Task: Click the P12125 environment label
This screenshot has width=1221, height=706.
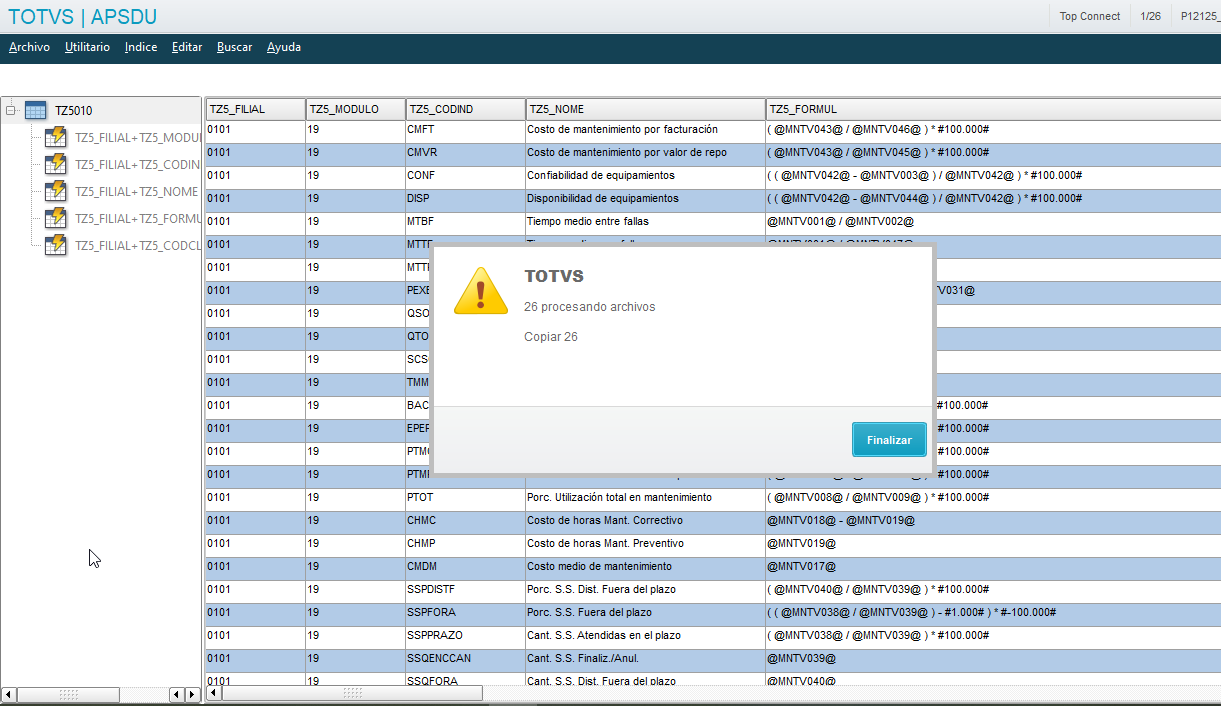Action: pyautogui.click(x=1200, y=16)
